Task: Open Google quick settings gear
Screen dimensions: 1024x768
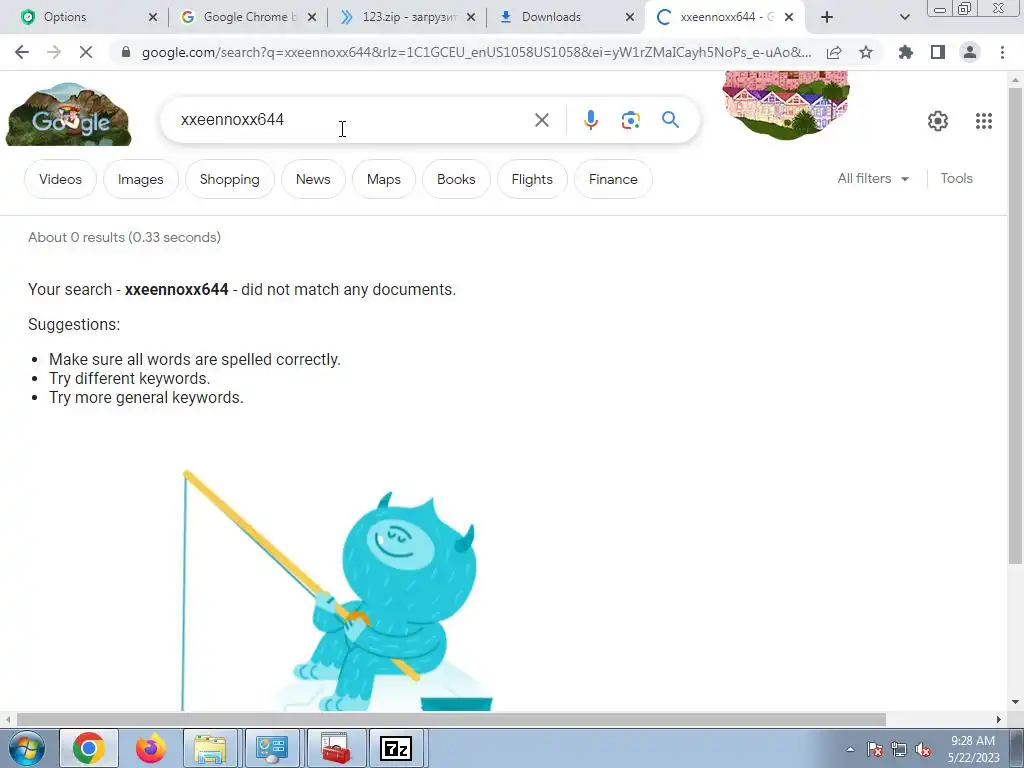Action: 938,121
